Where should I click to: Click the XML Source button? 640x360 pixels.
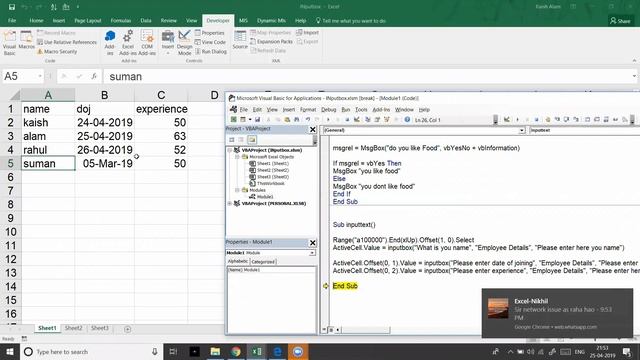pyautogui.click(x=240, y=40)
